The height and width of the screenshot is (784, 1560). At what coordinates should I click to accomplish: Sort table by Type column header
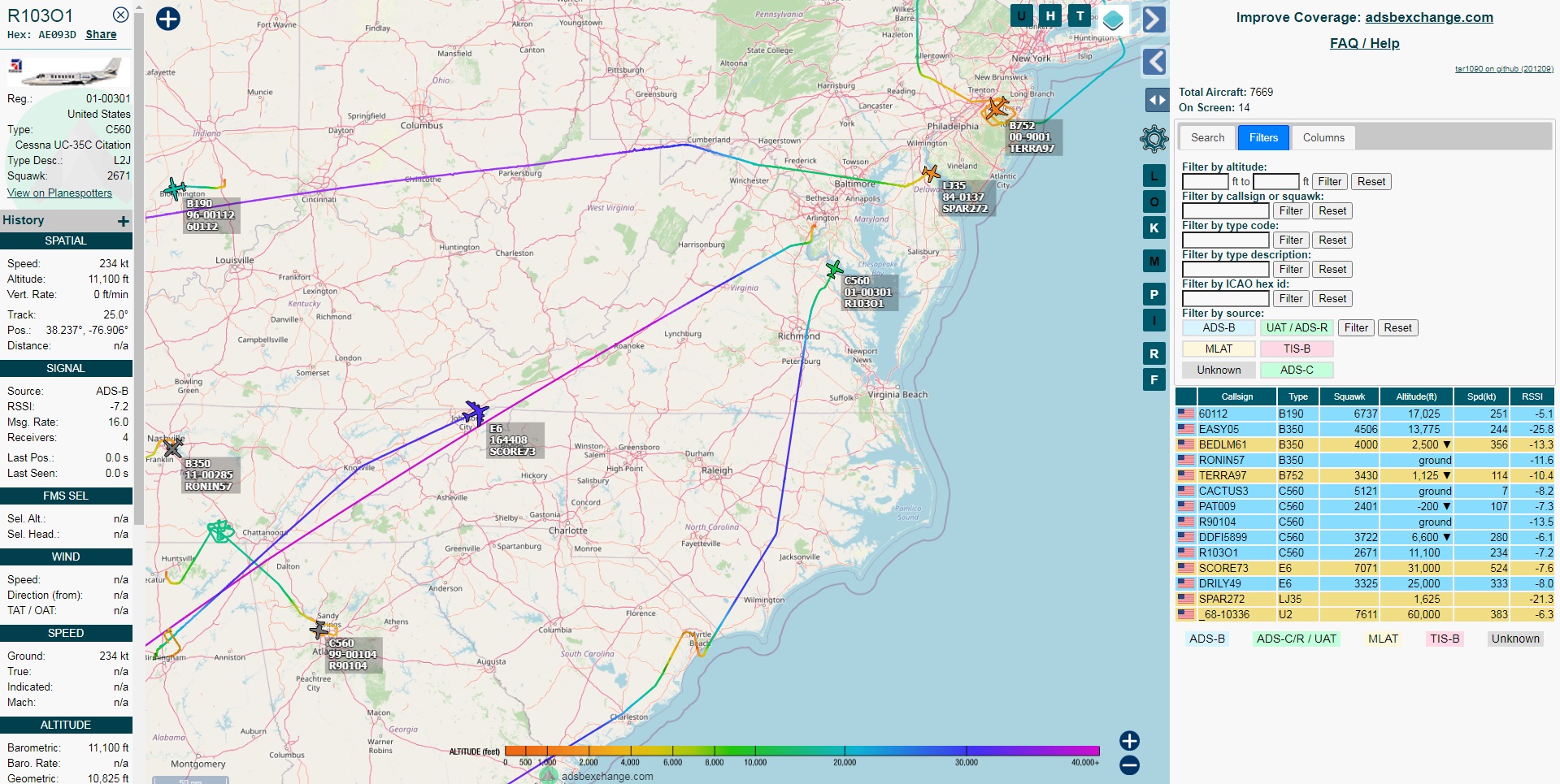pos(1298,396)
